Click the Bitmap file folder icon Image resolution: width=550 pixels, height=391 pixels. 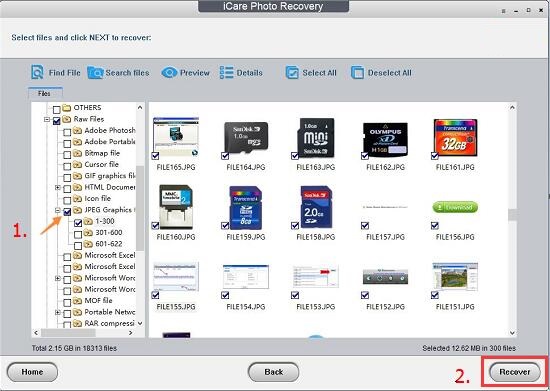pos(77,153)
